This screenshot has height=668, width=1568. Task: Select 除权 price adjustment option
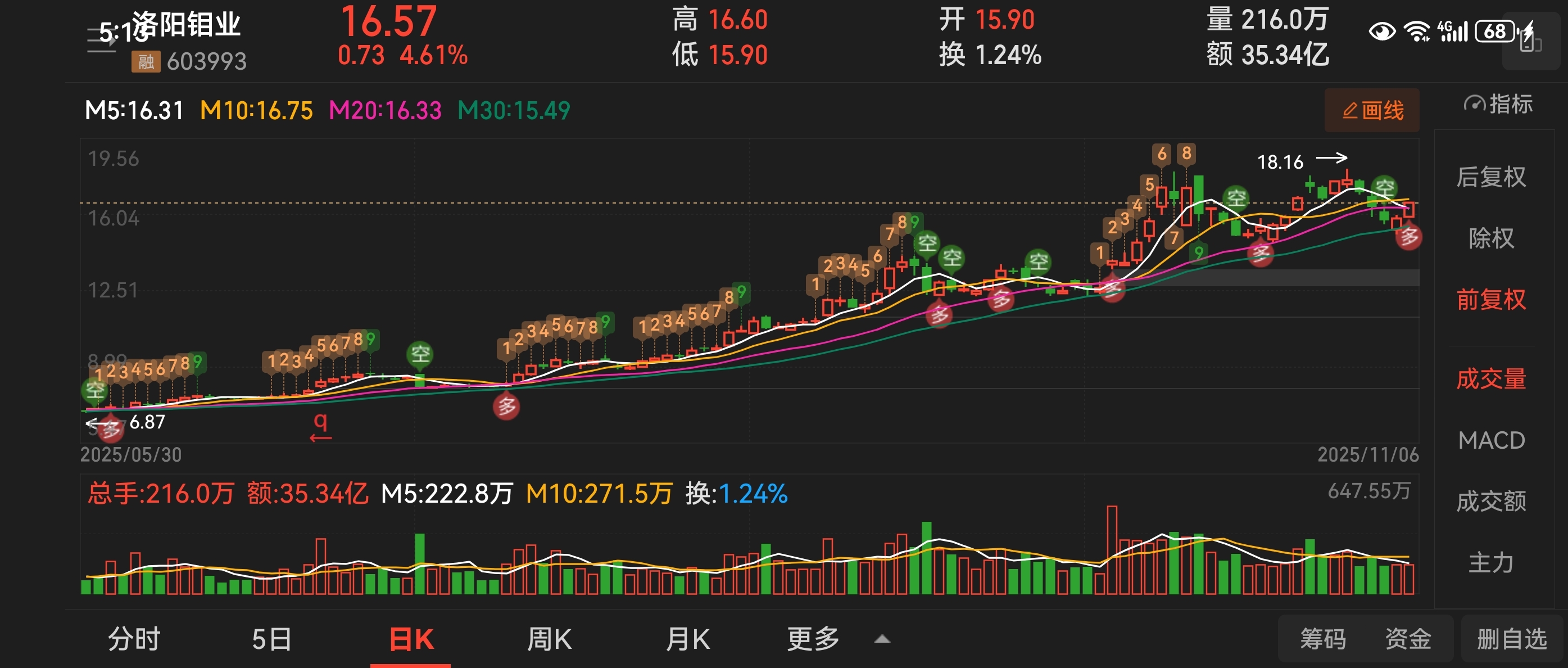point(1490,238)
